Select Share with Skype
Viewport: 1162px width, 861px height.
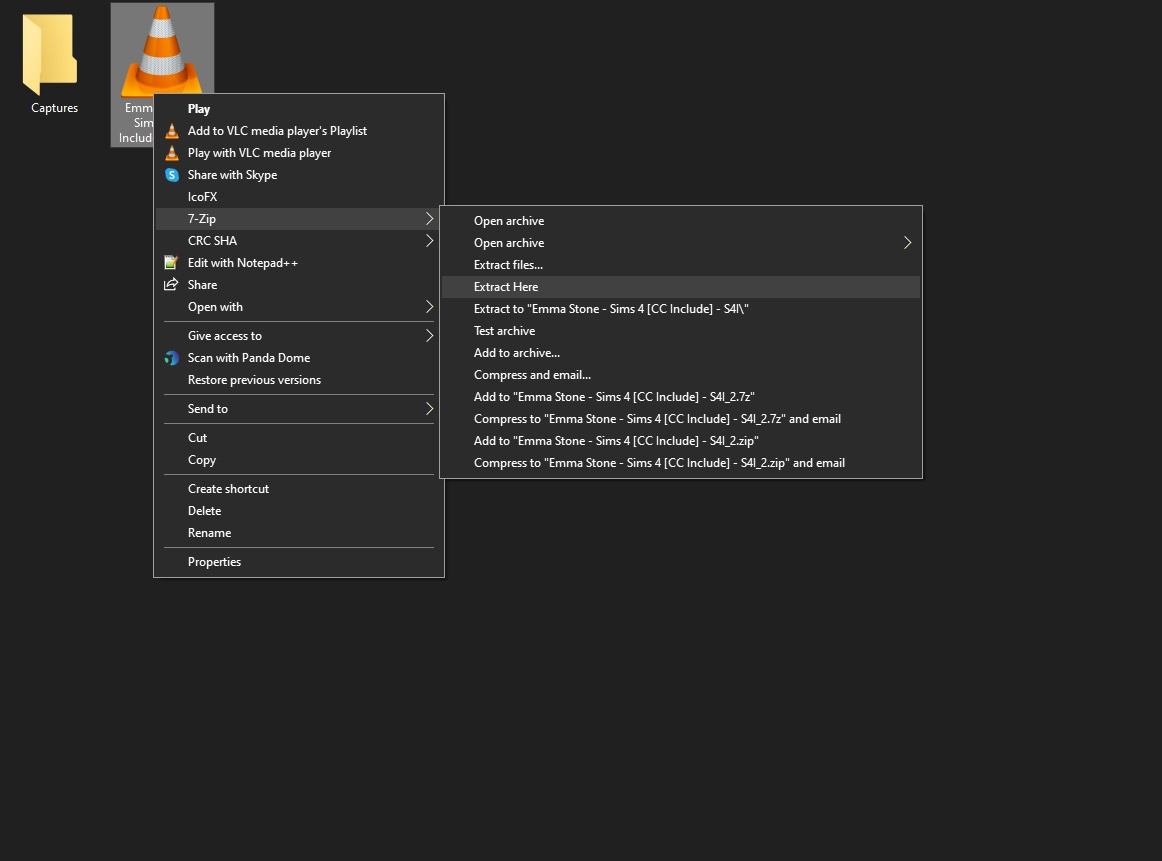[299, 175]
